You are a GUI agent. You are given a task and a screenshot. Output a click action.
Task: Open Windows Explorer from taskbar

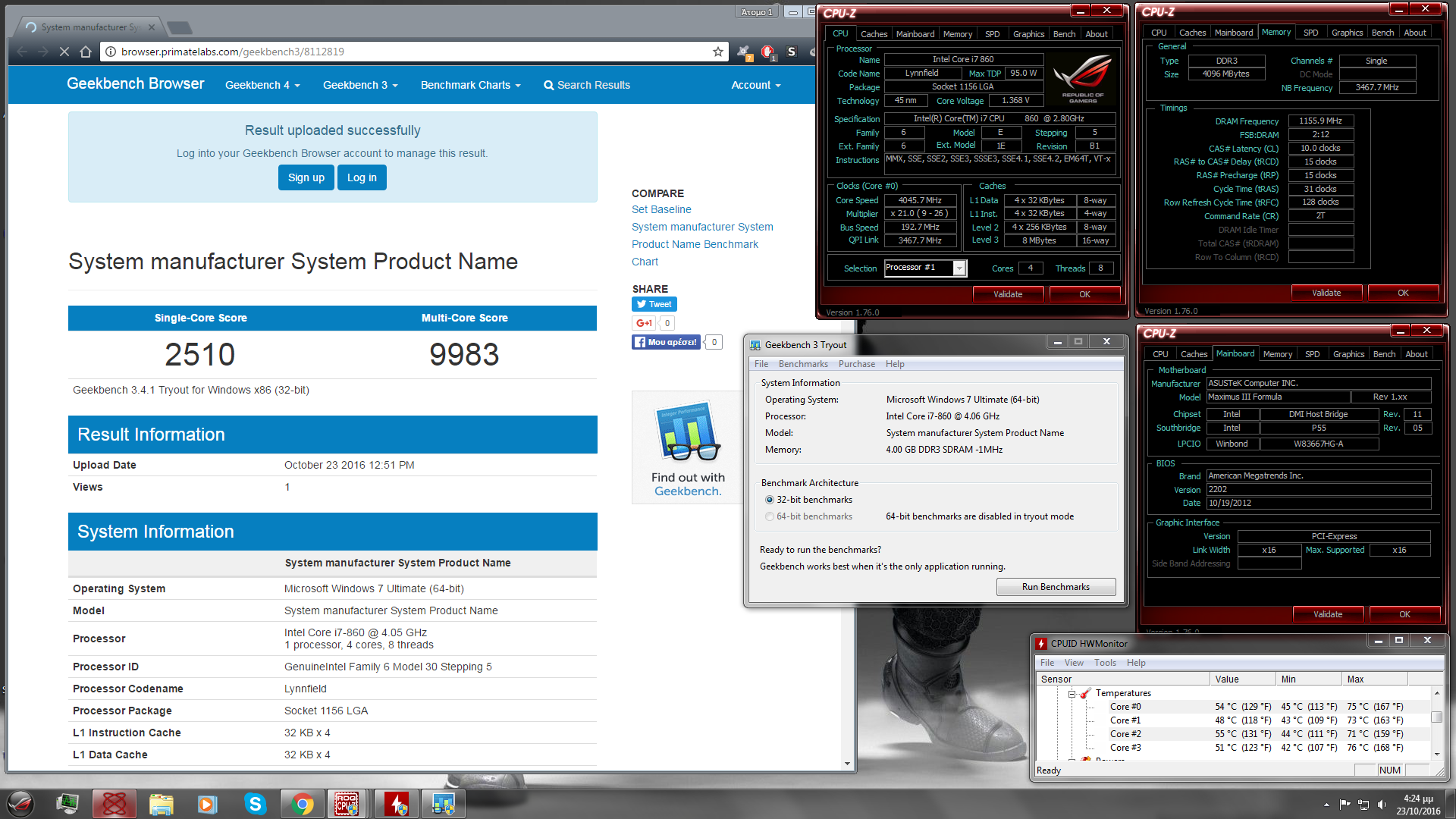click(x=161, y=804)
